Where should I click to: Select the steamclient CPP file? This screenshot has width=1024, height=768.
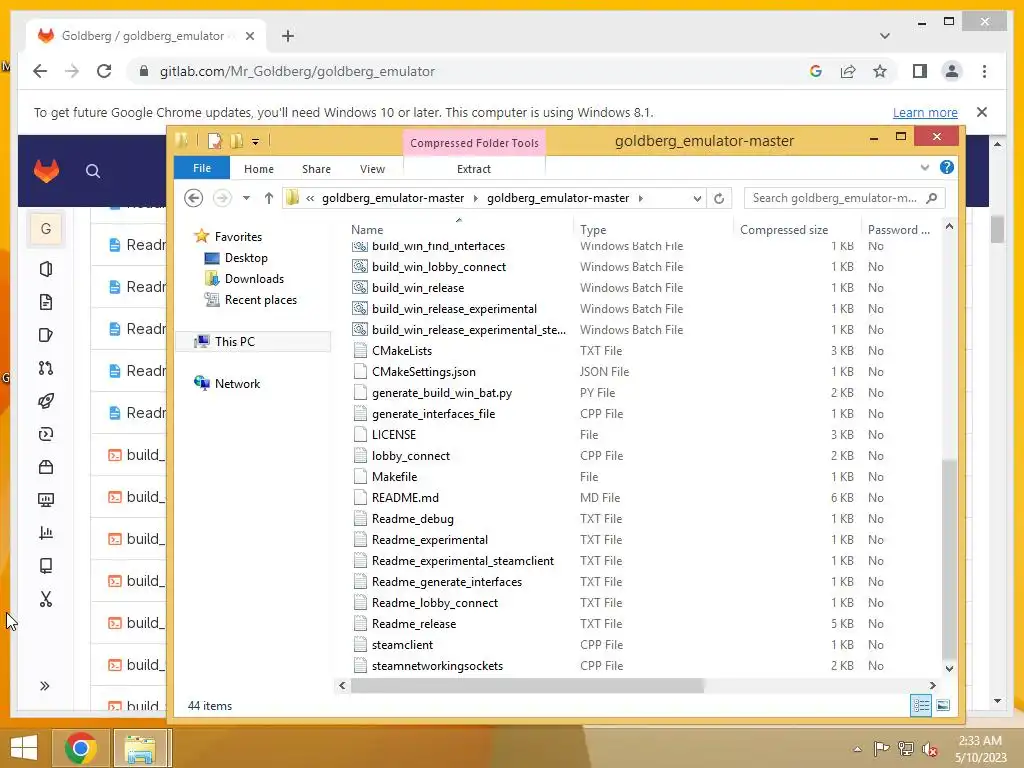coord(402,645)
